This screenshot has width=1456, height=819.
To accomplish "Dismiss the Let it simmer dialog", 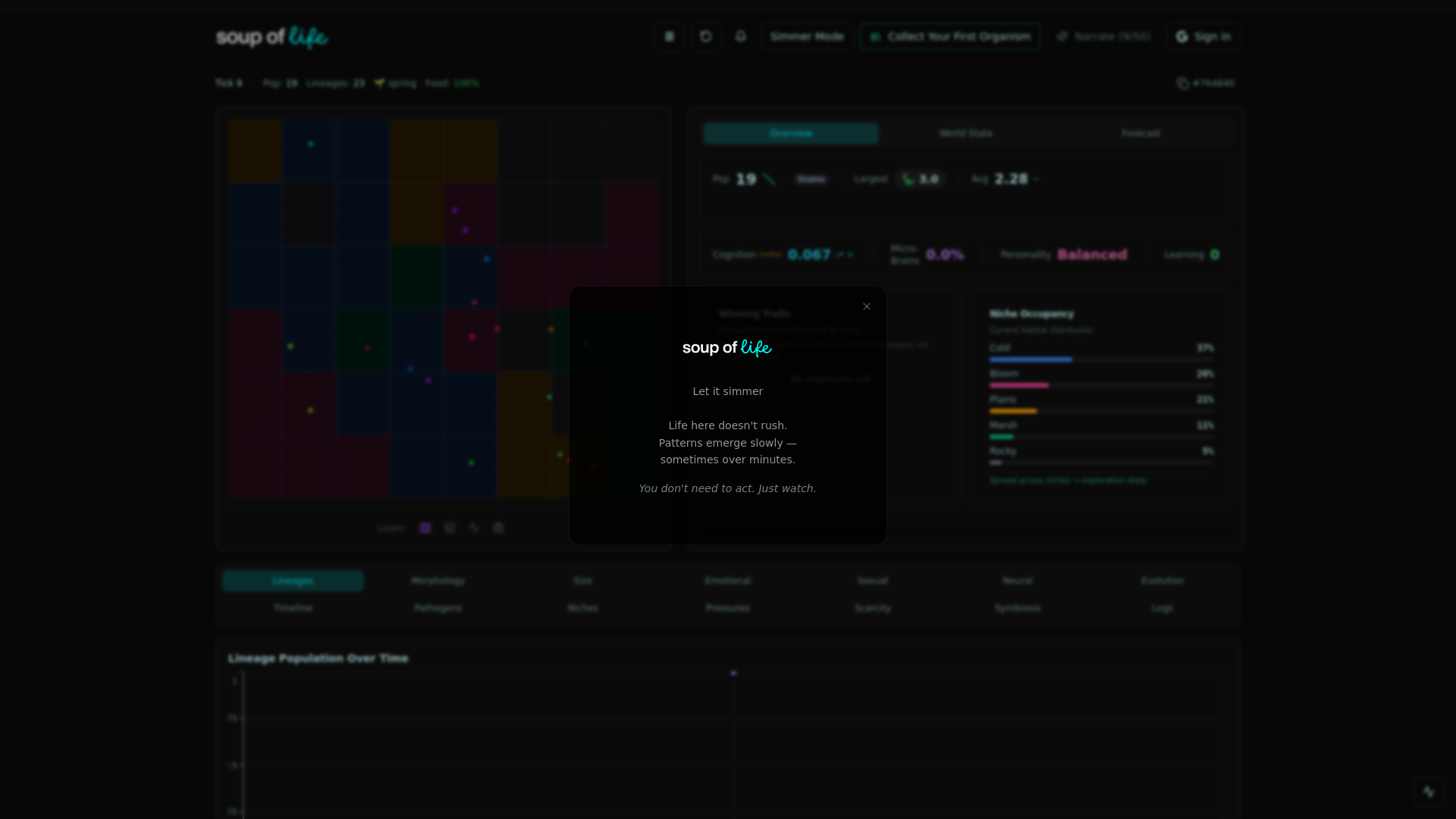I will (x=866, y=306).
